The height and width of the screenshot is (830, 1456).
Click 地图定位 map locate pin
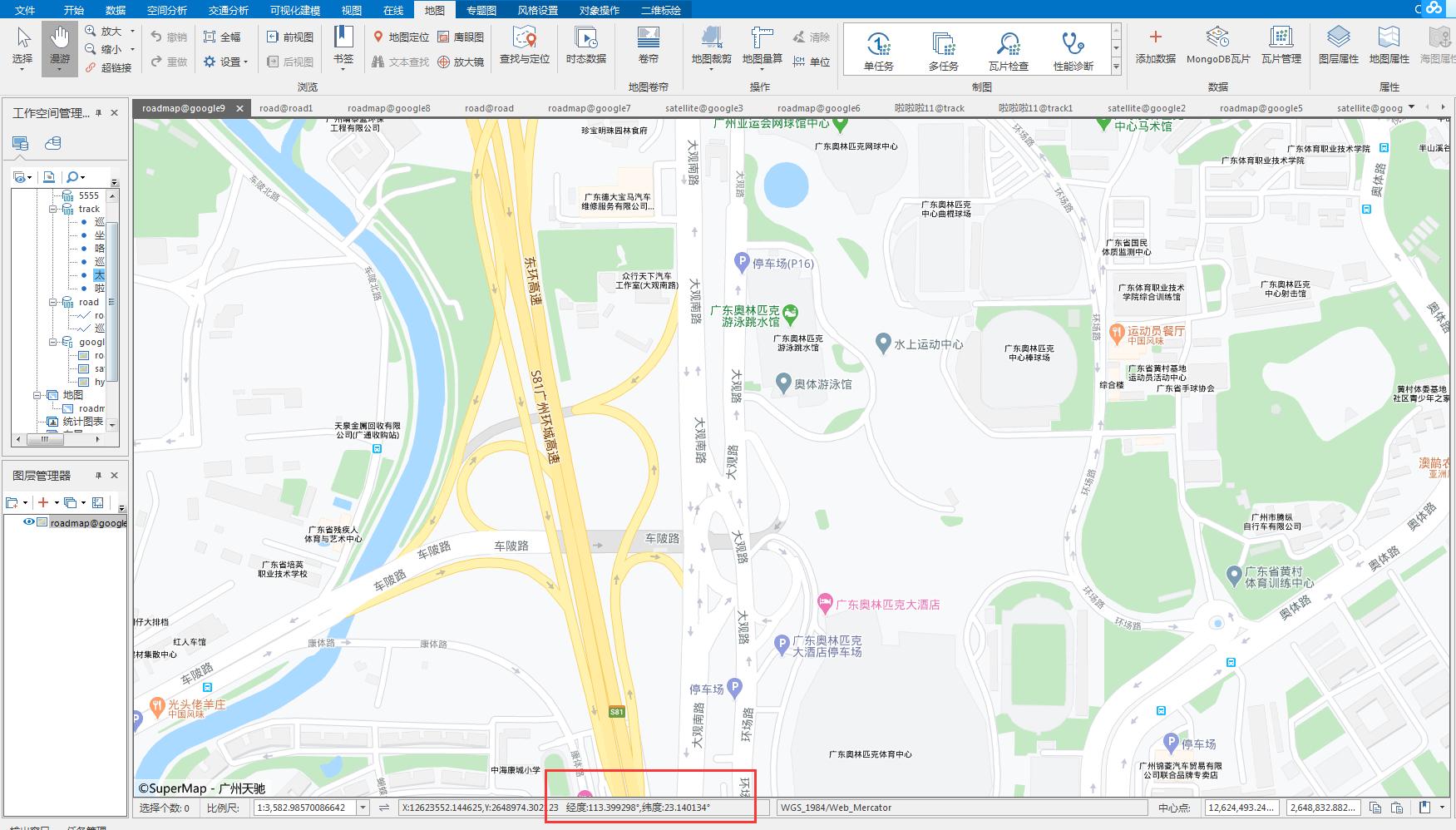point(401,37)
